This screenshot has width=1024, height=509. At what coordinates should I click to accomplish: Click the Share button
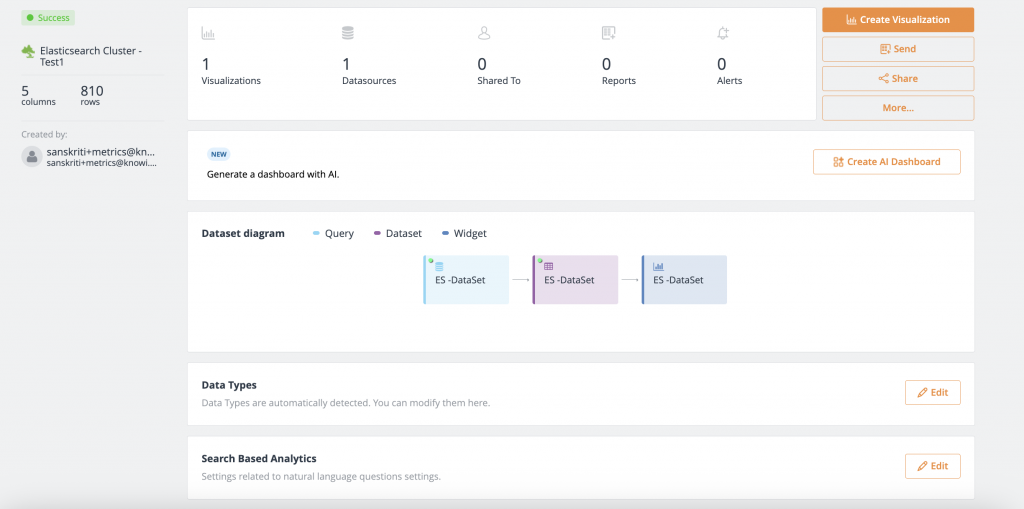click(x=898, y=78)
